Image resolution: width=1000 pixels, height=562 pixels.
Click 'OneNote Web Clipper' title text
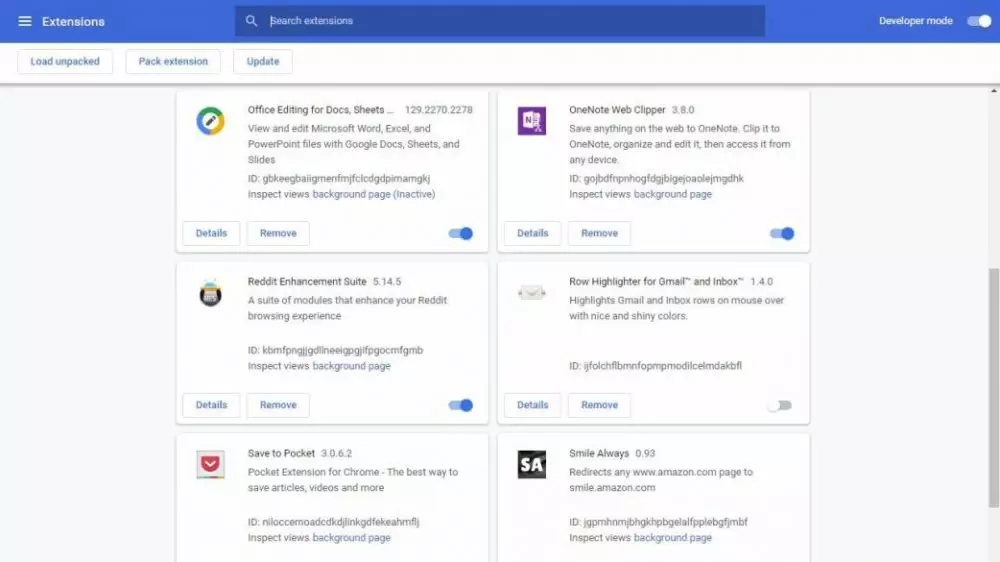[617, 110]
